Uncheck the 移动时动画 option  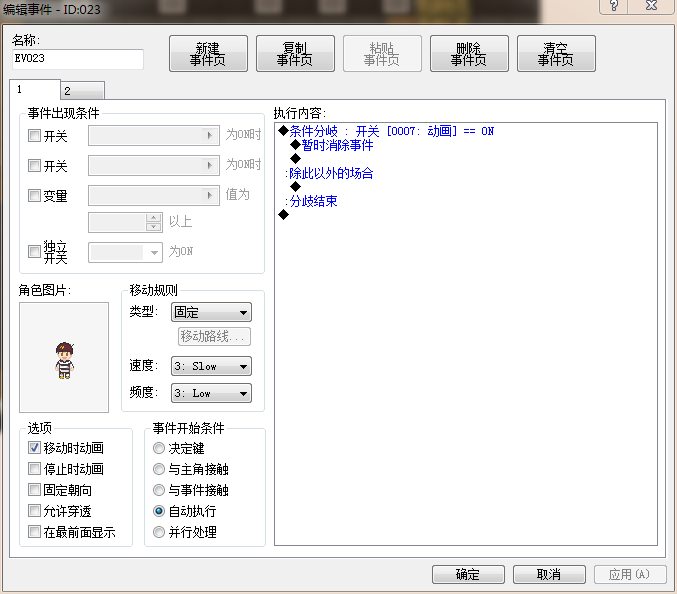coord(34,448)
